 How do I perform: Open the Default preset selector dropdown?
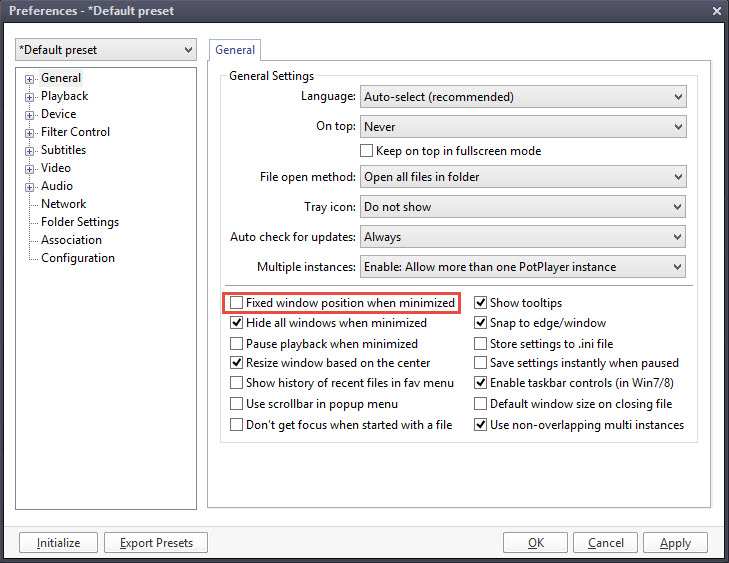[106, 50]
